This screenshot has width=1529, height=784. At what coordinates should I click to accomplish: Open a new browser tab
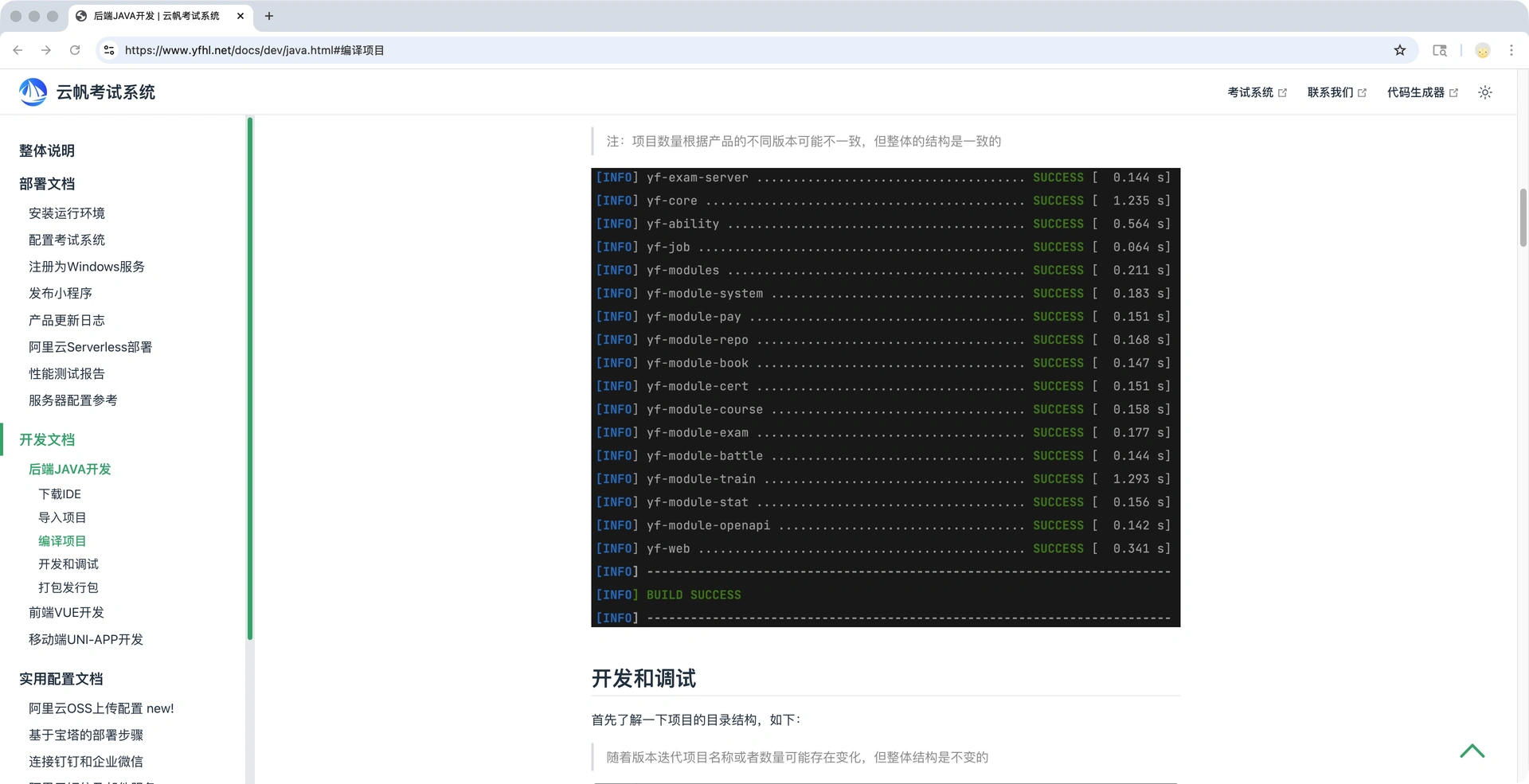coord(269,16)
